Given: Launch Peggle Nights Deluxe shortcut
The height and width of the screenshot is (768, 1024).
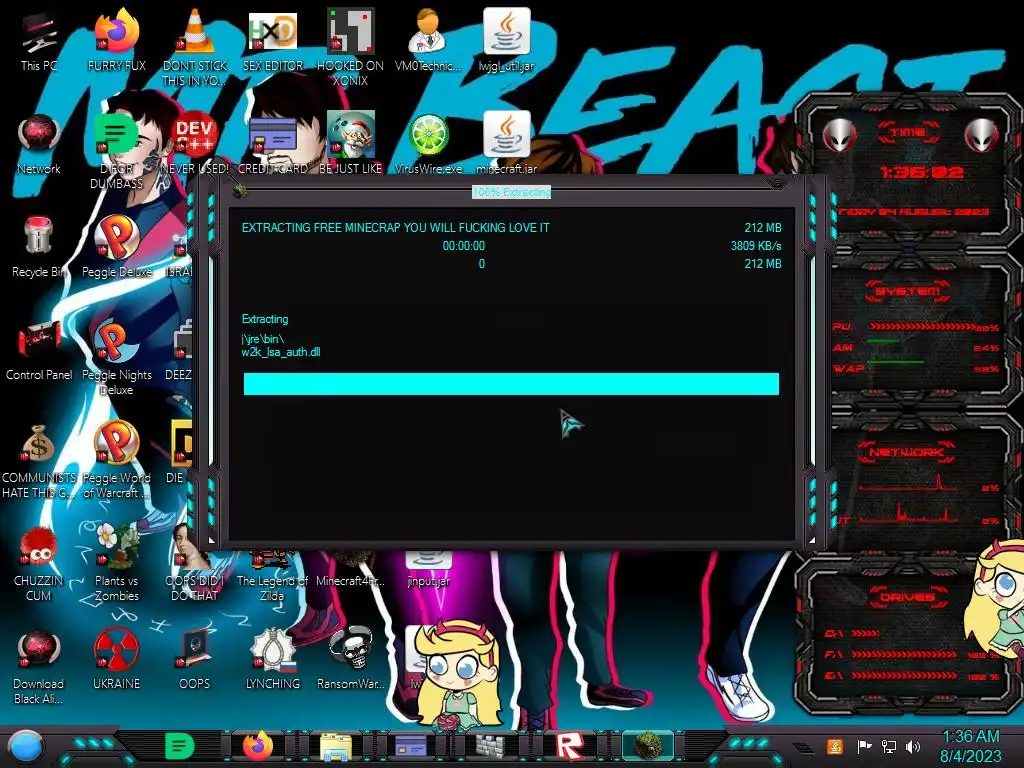Looking at the screenshot, I should coord(116,356).
